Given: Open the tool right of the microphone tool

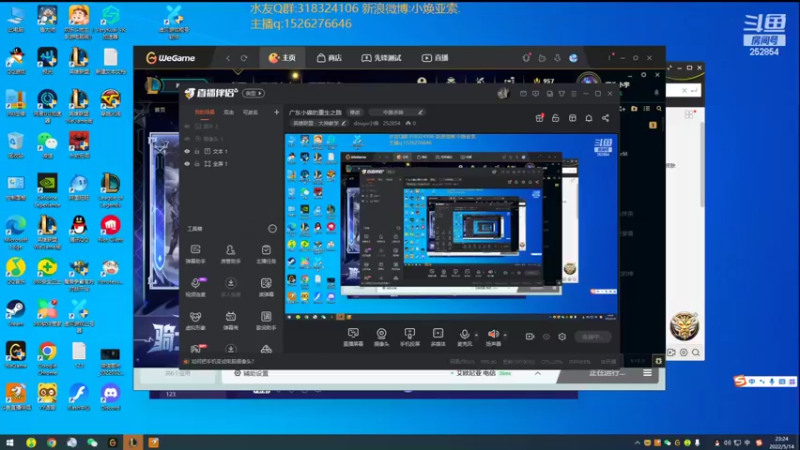Looking at the screenshot, I should (x=231, y=287).
